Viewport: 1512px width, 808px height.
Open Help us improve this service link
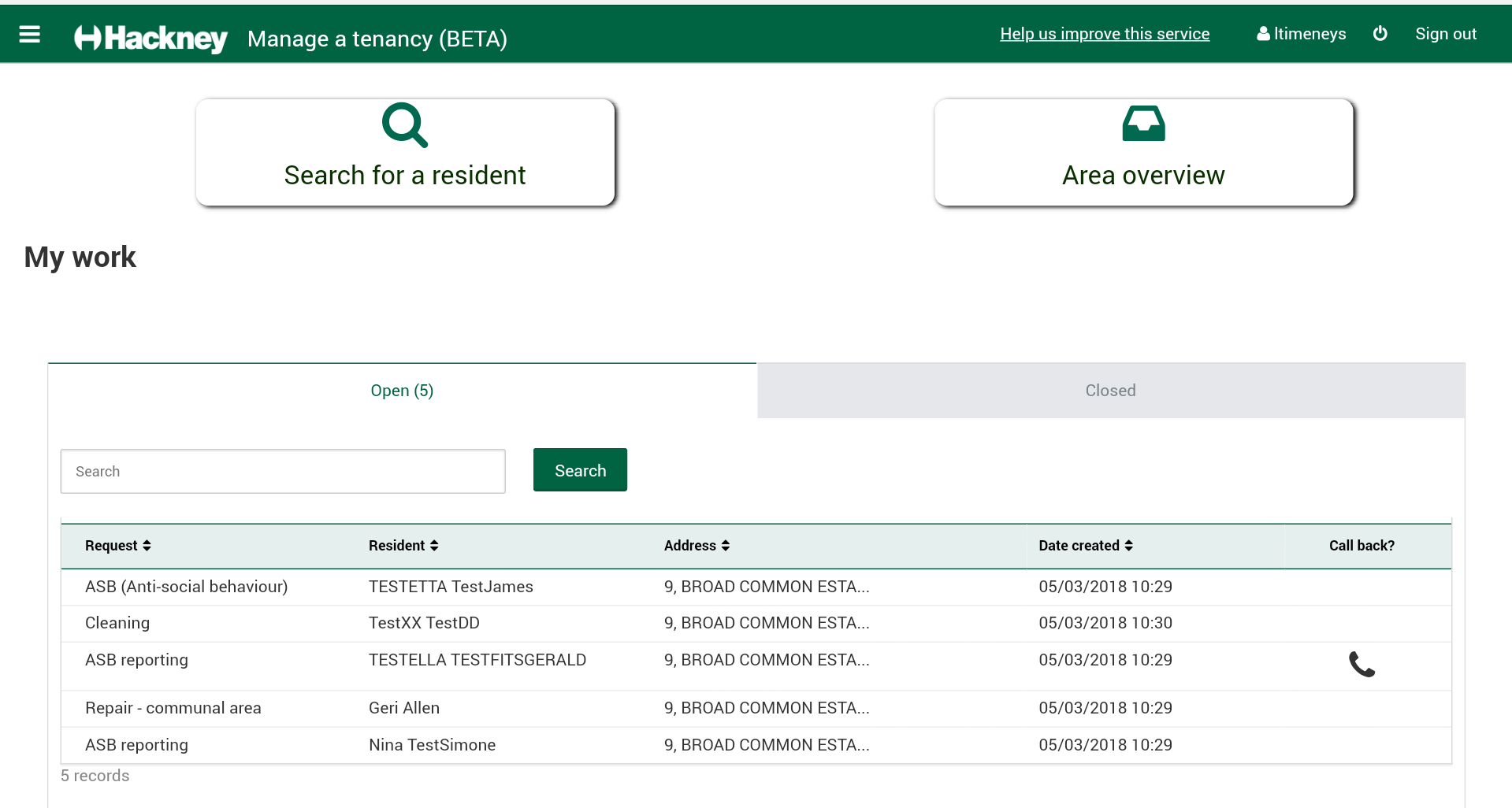(1105, 34)
